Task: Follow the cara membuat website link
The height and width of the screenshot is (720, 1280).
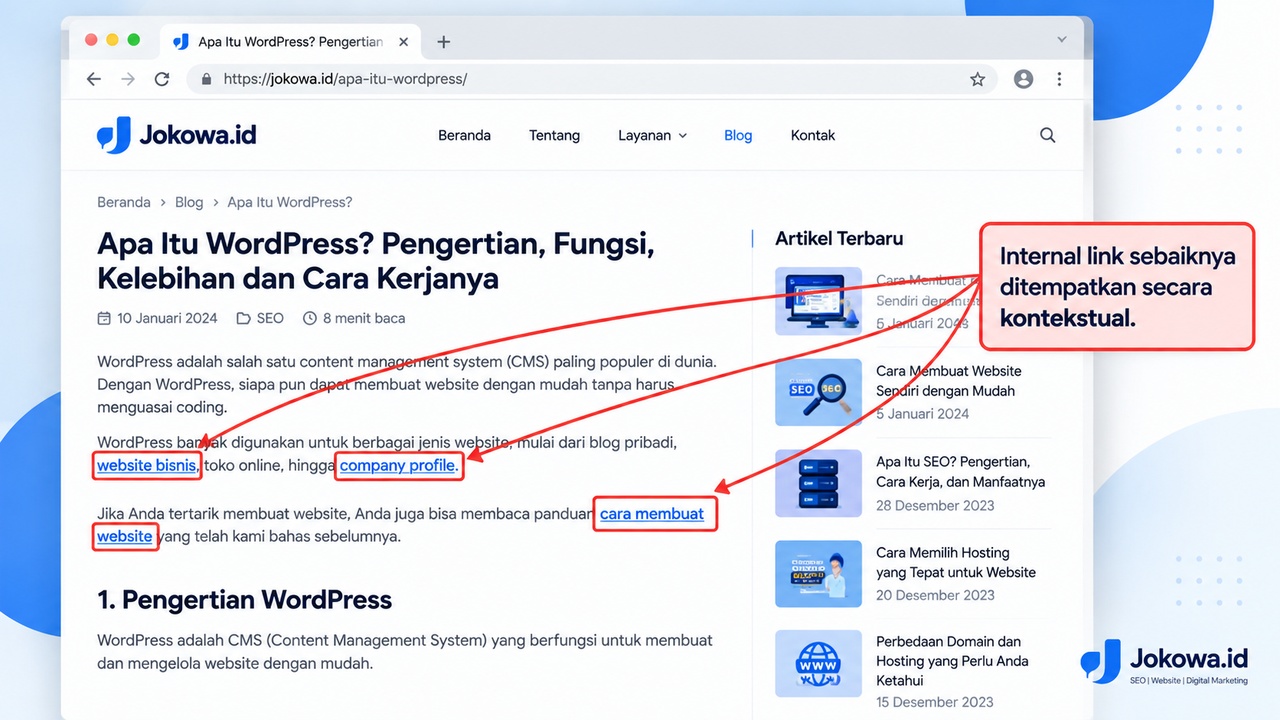Action: pyautogui.click(x=652, y=514)
